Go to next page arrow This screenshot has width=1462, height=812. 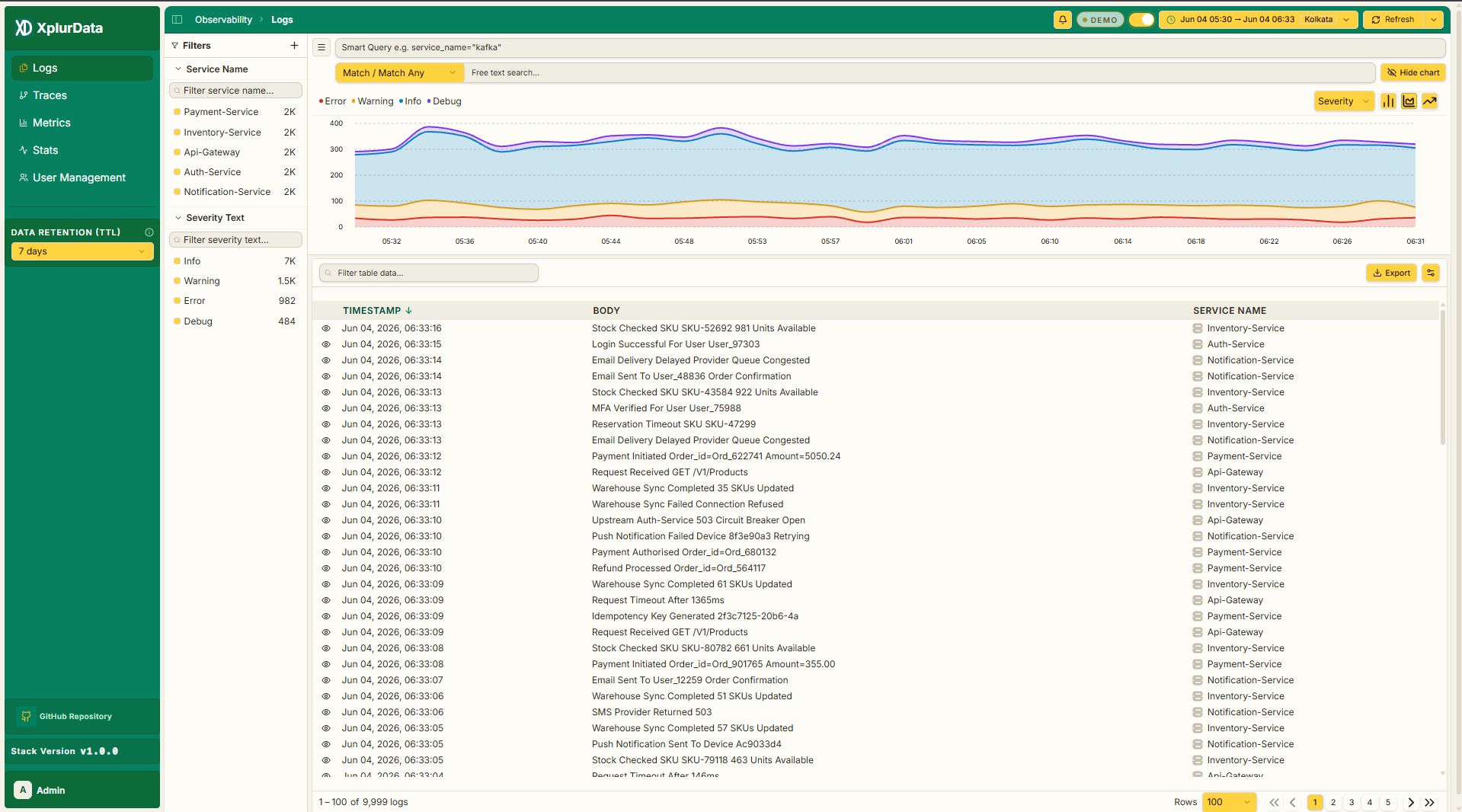[1411, 802]
